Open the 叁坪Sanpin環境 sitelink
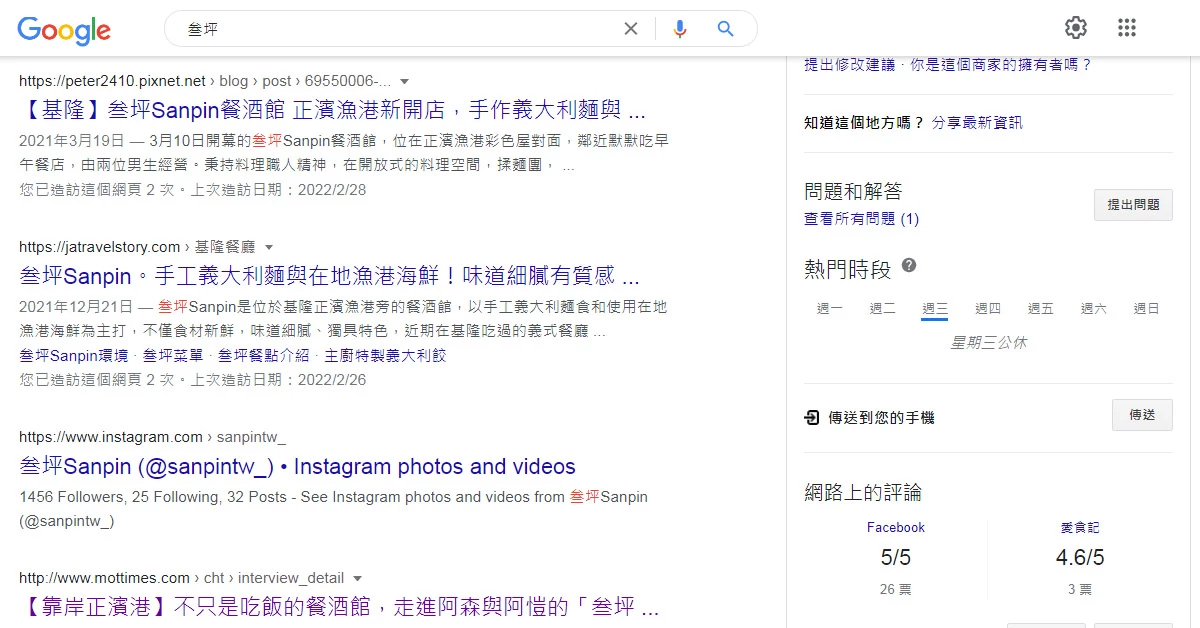 point(74,355)
